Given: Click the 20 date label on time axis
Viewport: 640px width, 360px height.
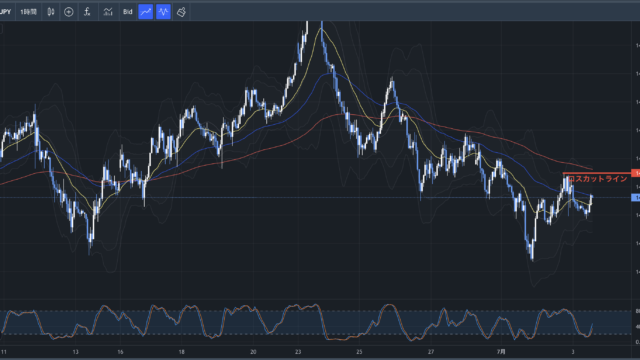Looking at the screenshot, I should 253,352.
